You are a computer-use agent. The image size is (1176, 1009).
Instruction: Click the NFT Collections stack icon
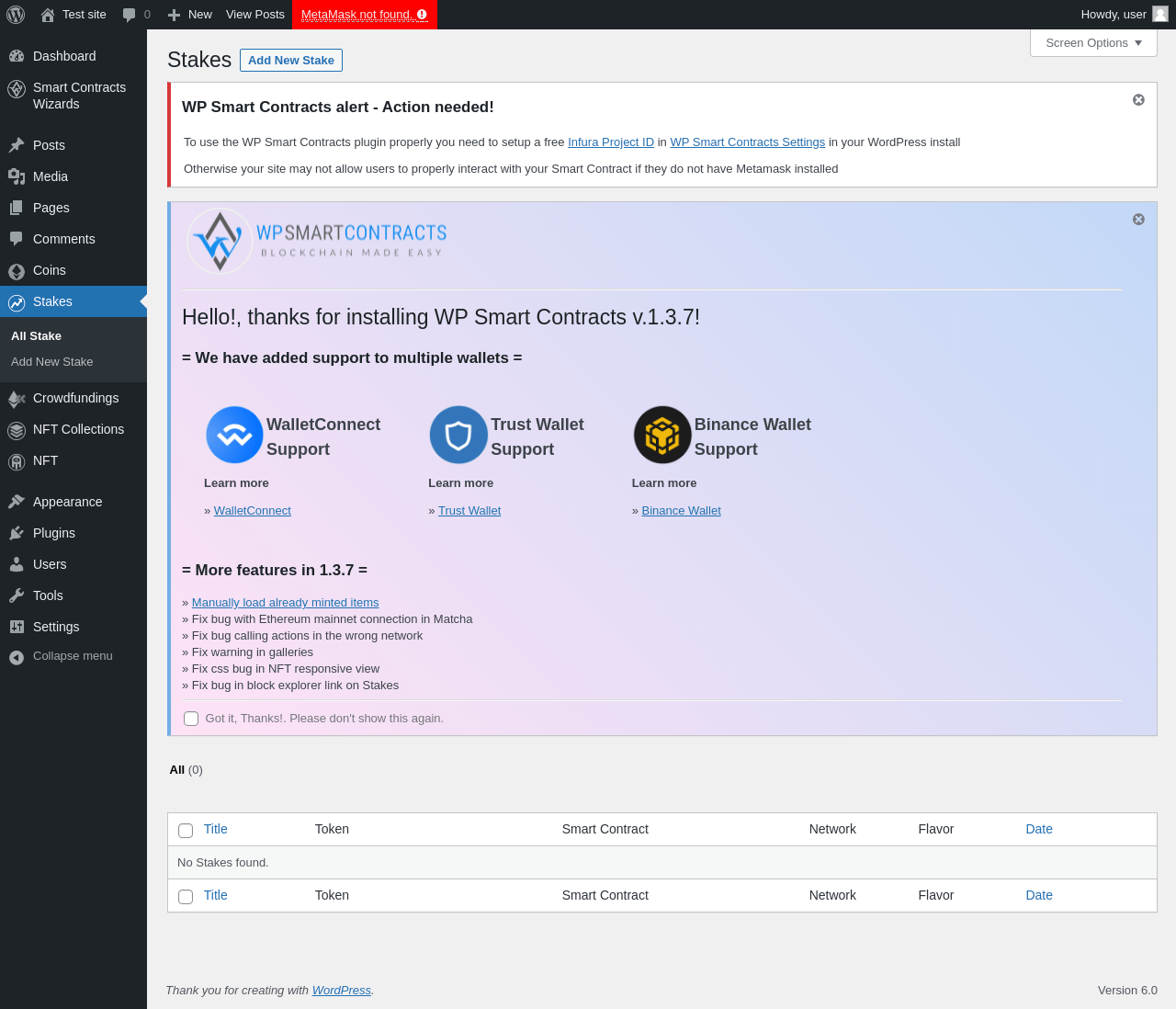pos(17,430)
